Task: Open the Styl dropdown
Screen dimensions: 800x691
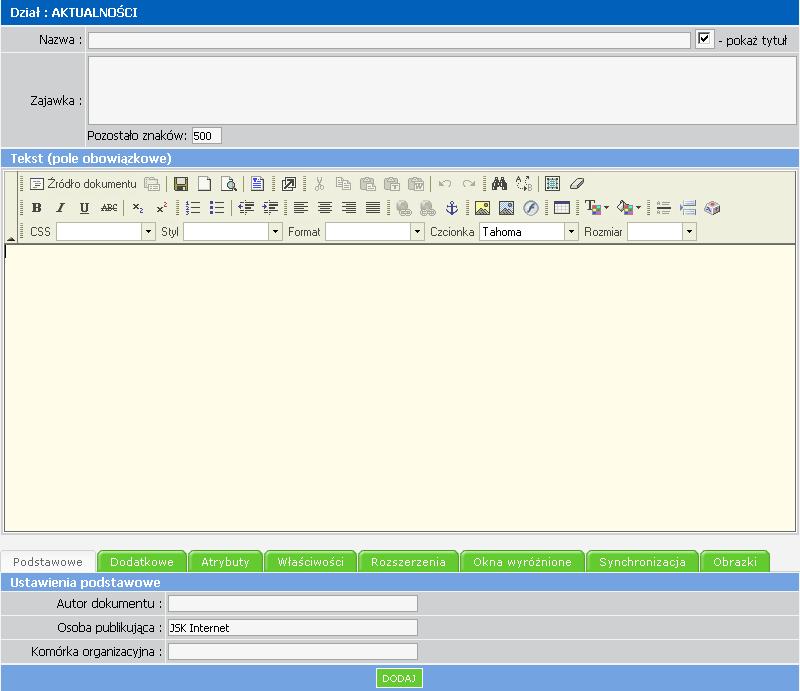Action: (275, 232)
